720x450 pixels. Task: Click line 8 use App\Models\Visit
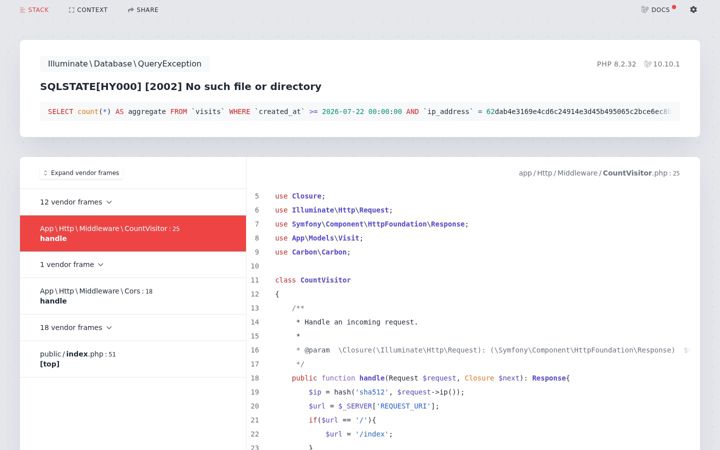(x=319, y=238)
